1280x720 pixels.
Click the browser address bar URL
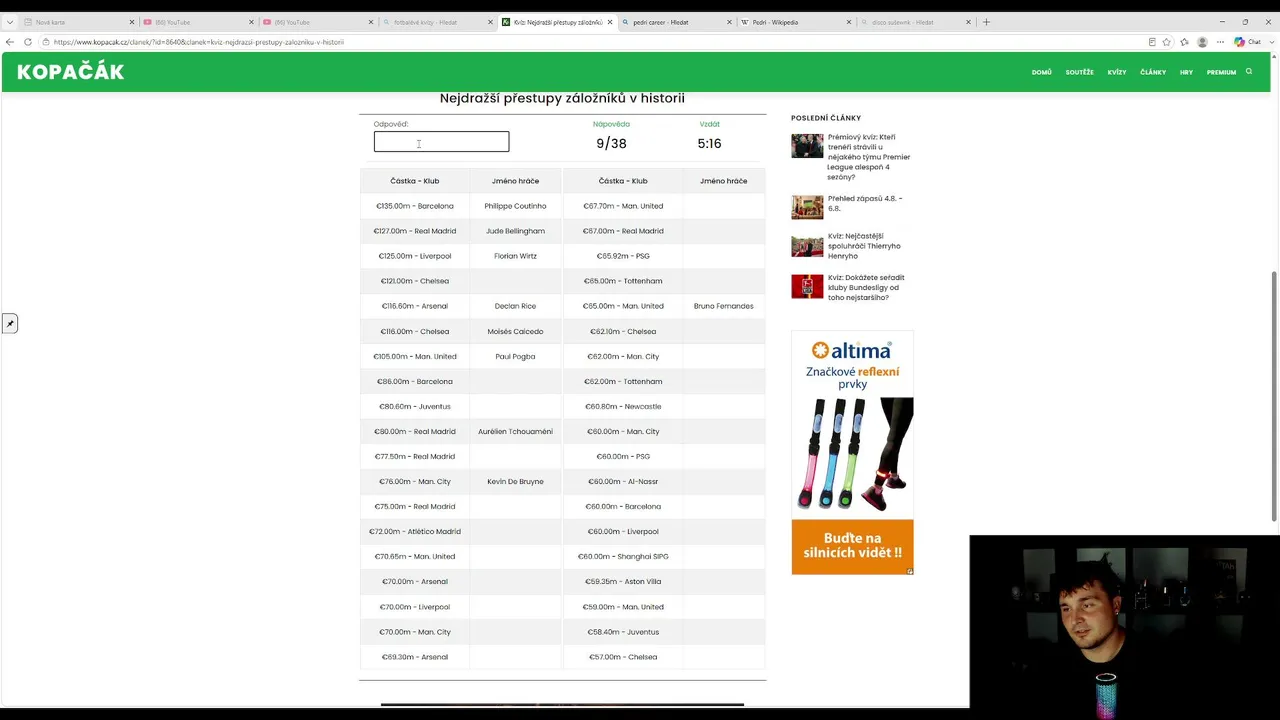(x=199, y=42)
